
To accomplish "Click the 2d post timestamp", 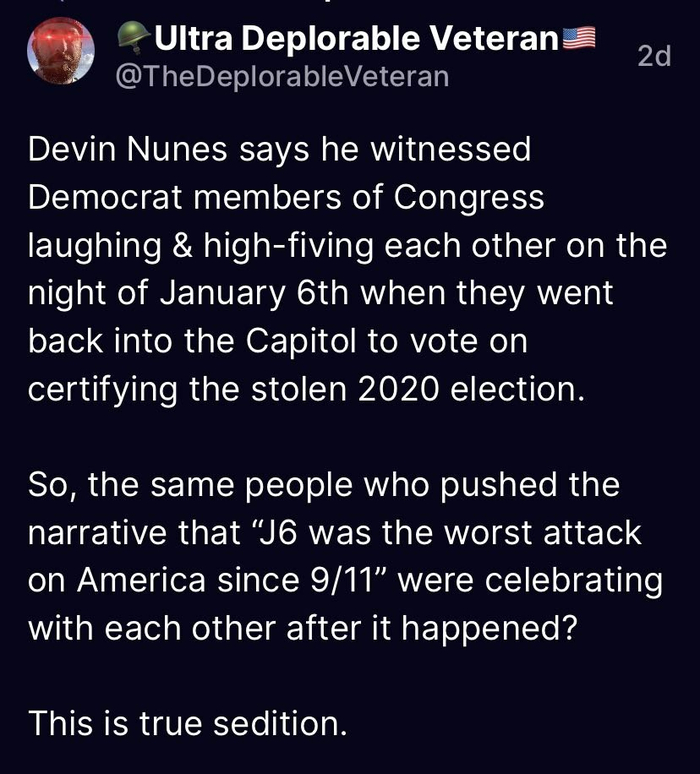I will pyautogui.click(x=654, y=57).
